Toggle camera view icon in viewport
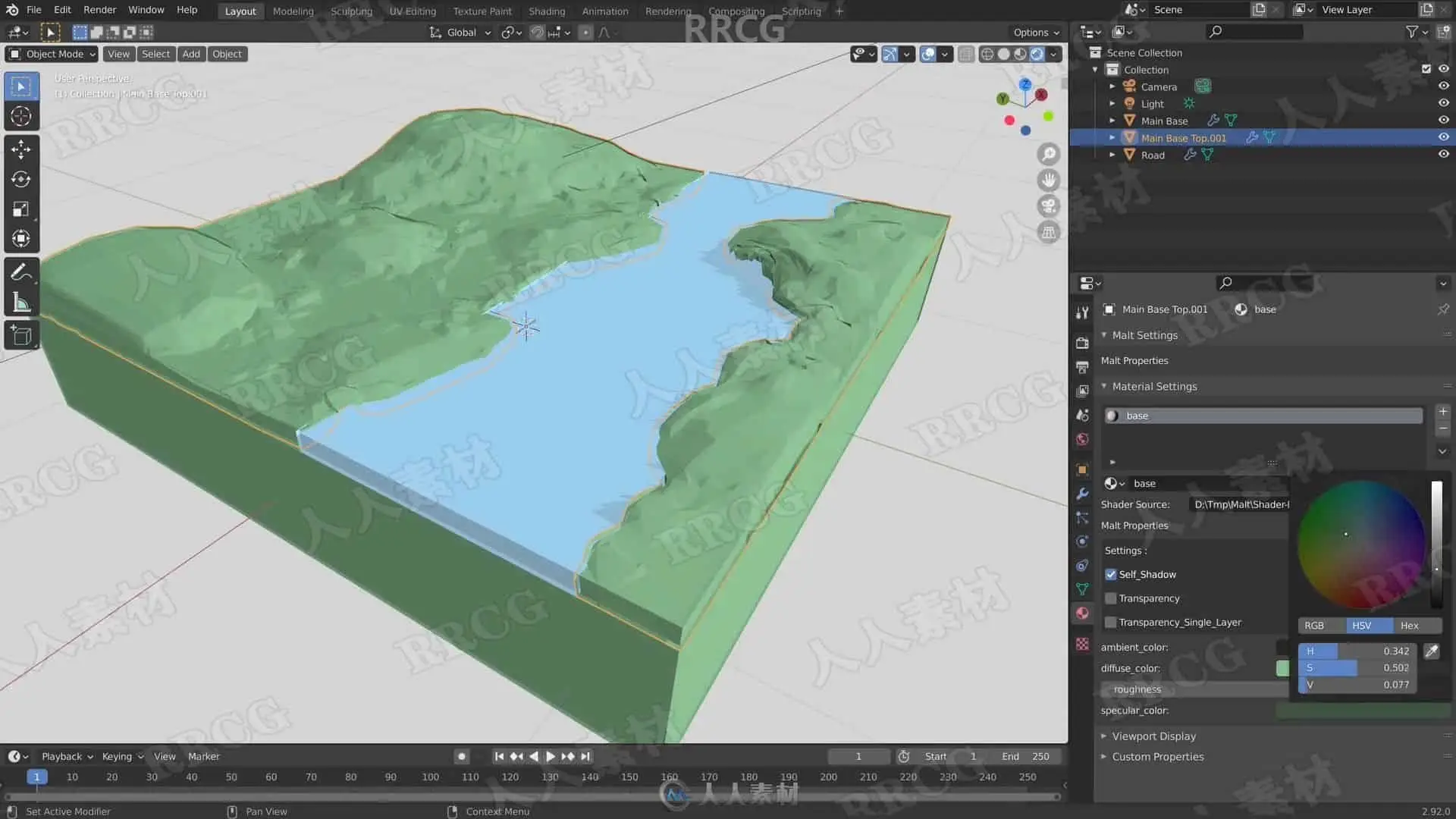Image resolution: width=1456 pixels, height=819 pixels. pos(1049,206)
